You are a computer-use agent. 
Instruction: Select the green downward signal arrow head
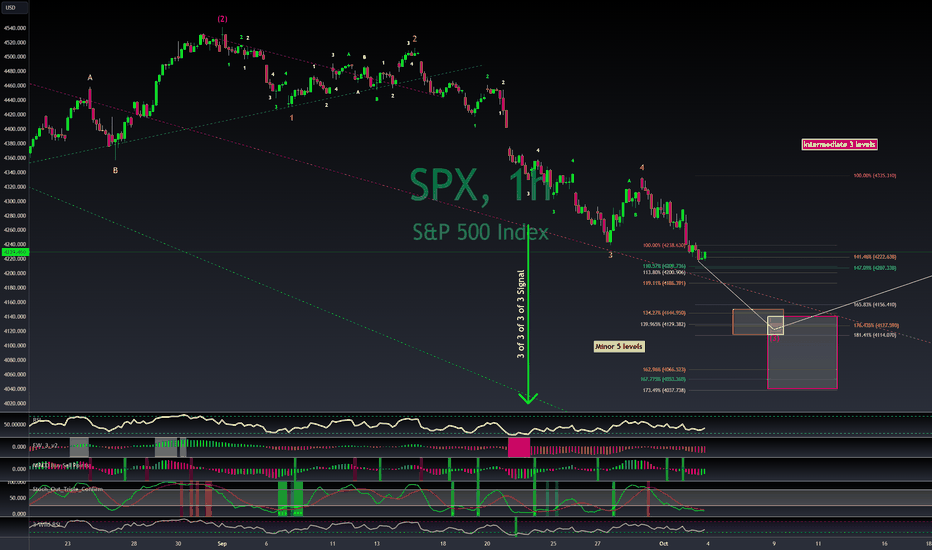(x=528, y=398)
